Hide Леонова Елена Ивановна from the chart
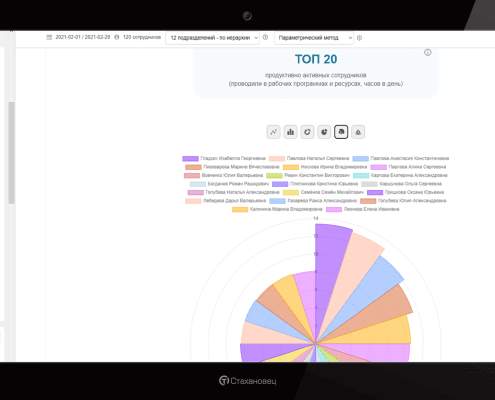Image resolution: width=495 pixels, height=400 pixels. pyautogui.click(x=362, y=209)
